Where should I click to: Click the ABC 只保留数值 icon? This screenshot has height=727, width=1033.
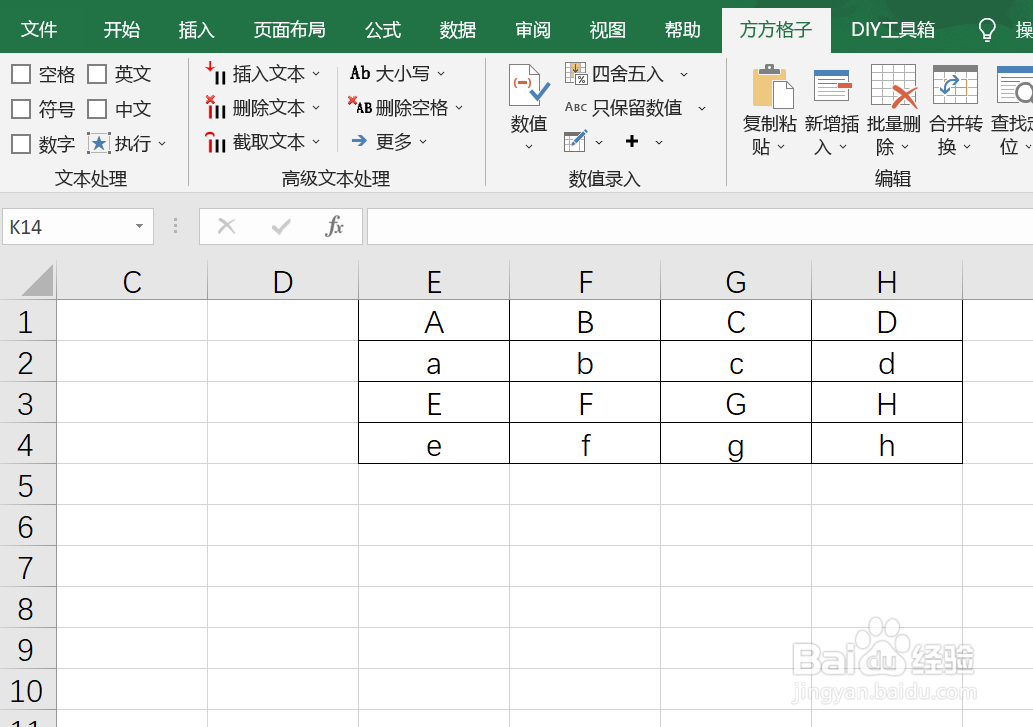(x=576, y=107)
